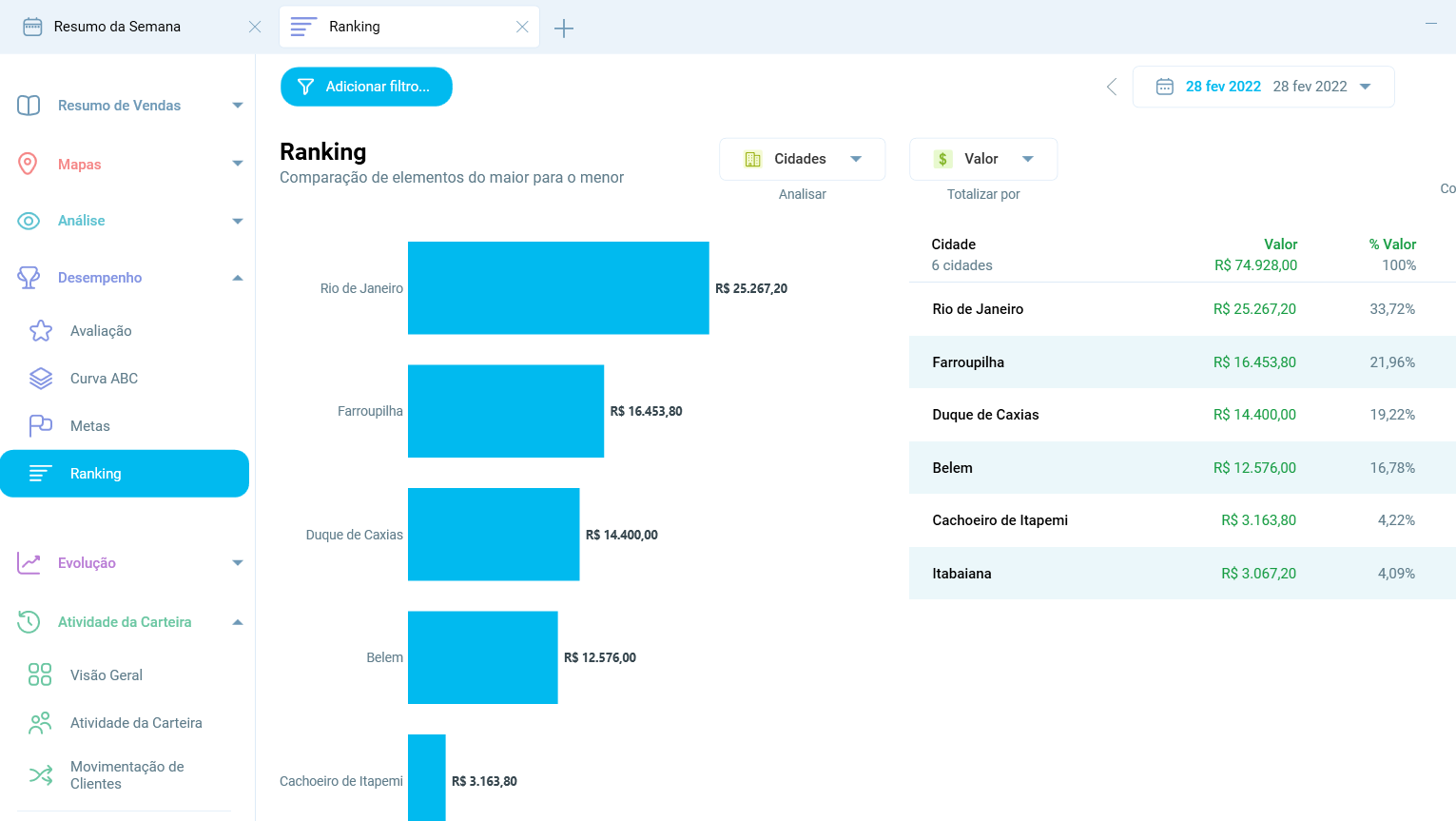The width and height of the screenshot is (1456, 821).
Task: Expand the Evolução section arrow
Action: tap(238, 563)
